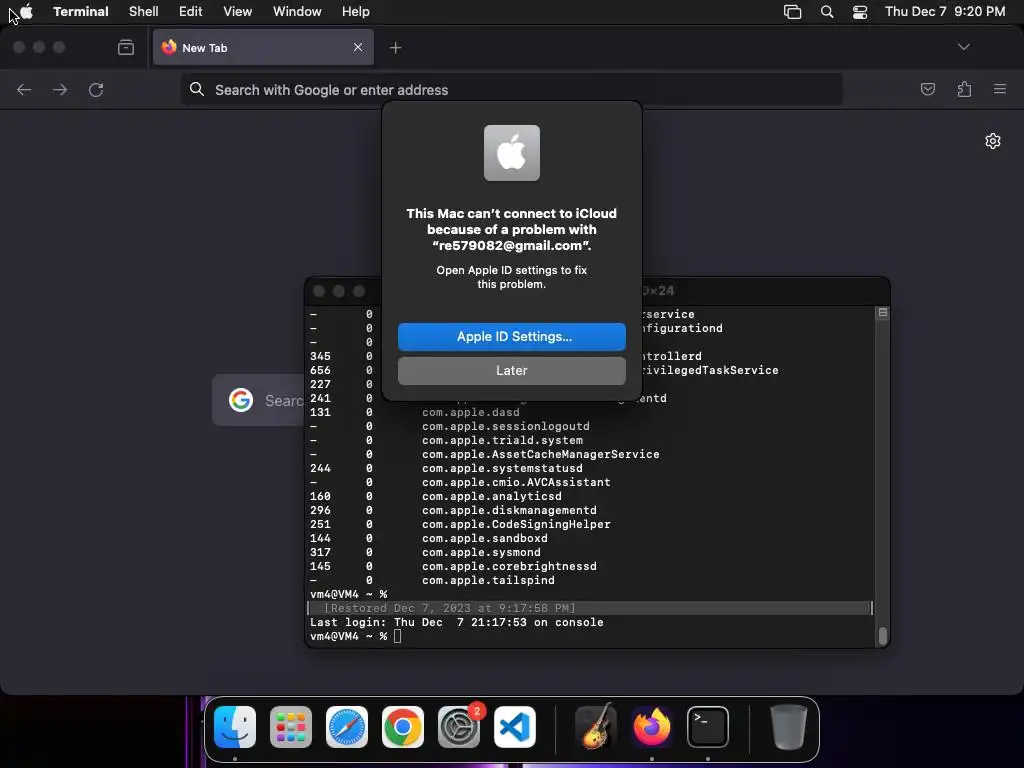1024x768 pixels.
Task: Open Firefox from the Dock
Action: click(652, 727)
